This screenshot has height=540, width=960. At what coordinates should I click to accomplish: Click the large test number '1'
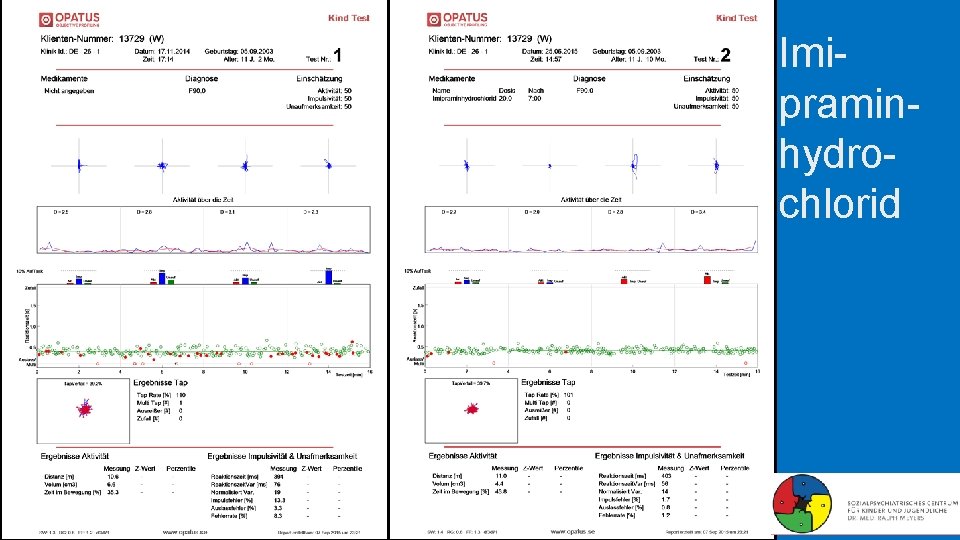337,56
